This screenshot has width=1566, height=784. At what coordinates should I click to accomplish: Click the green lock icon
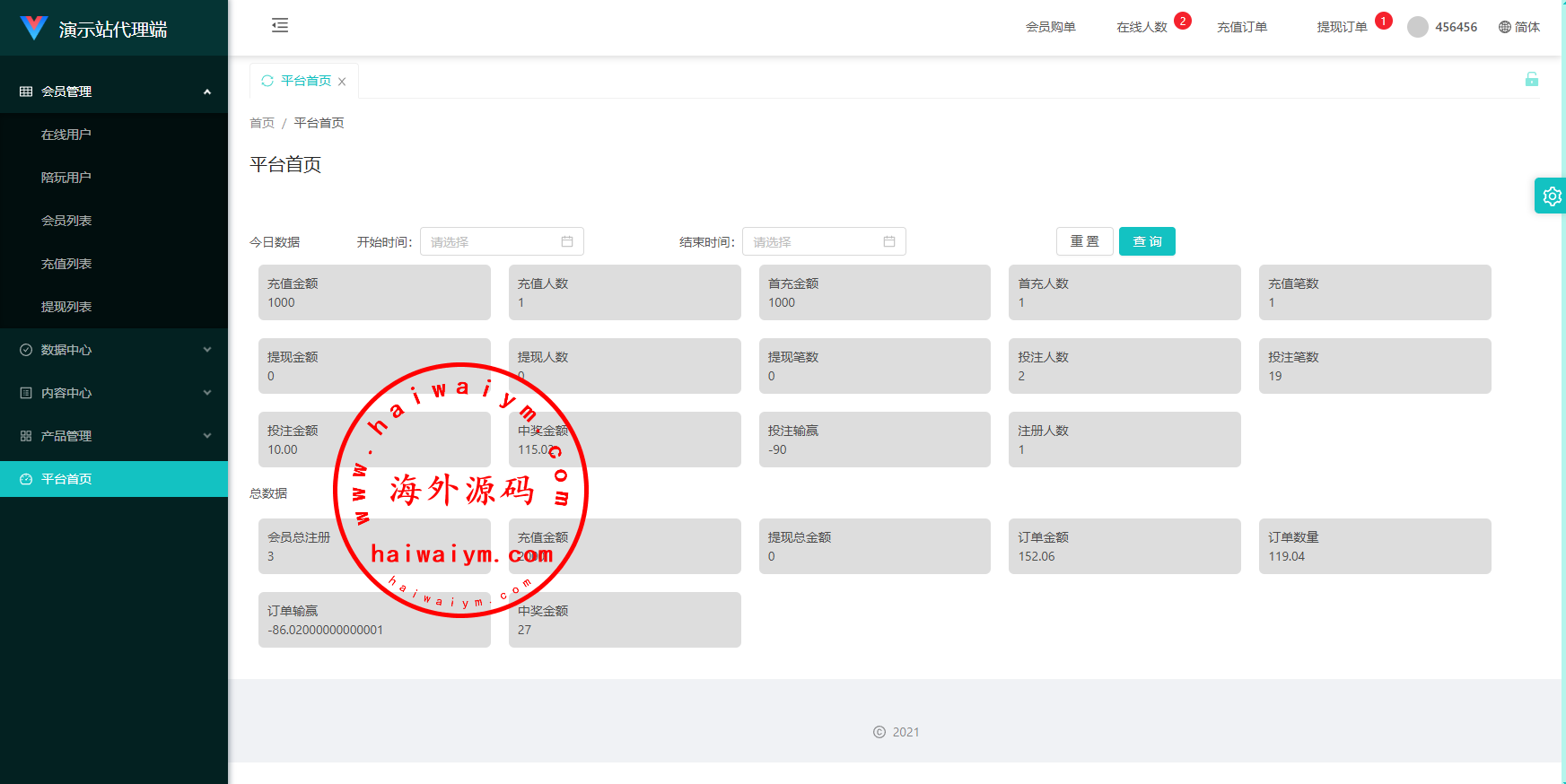pos(1531,80)
